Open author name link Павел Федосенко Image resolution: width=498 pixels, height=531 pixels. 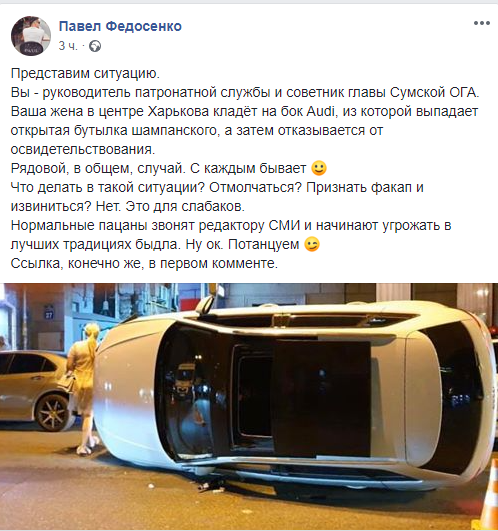tap(120, 26)
